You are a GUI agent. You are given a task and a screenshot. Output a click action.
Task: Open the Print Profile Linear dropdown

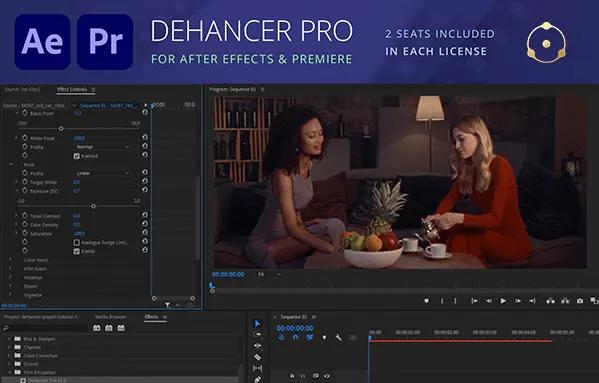tap(102, 173)
